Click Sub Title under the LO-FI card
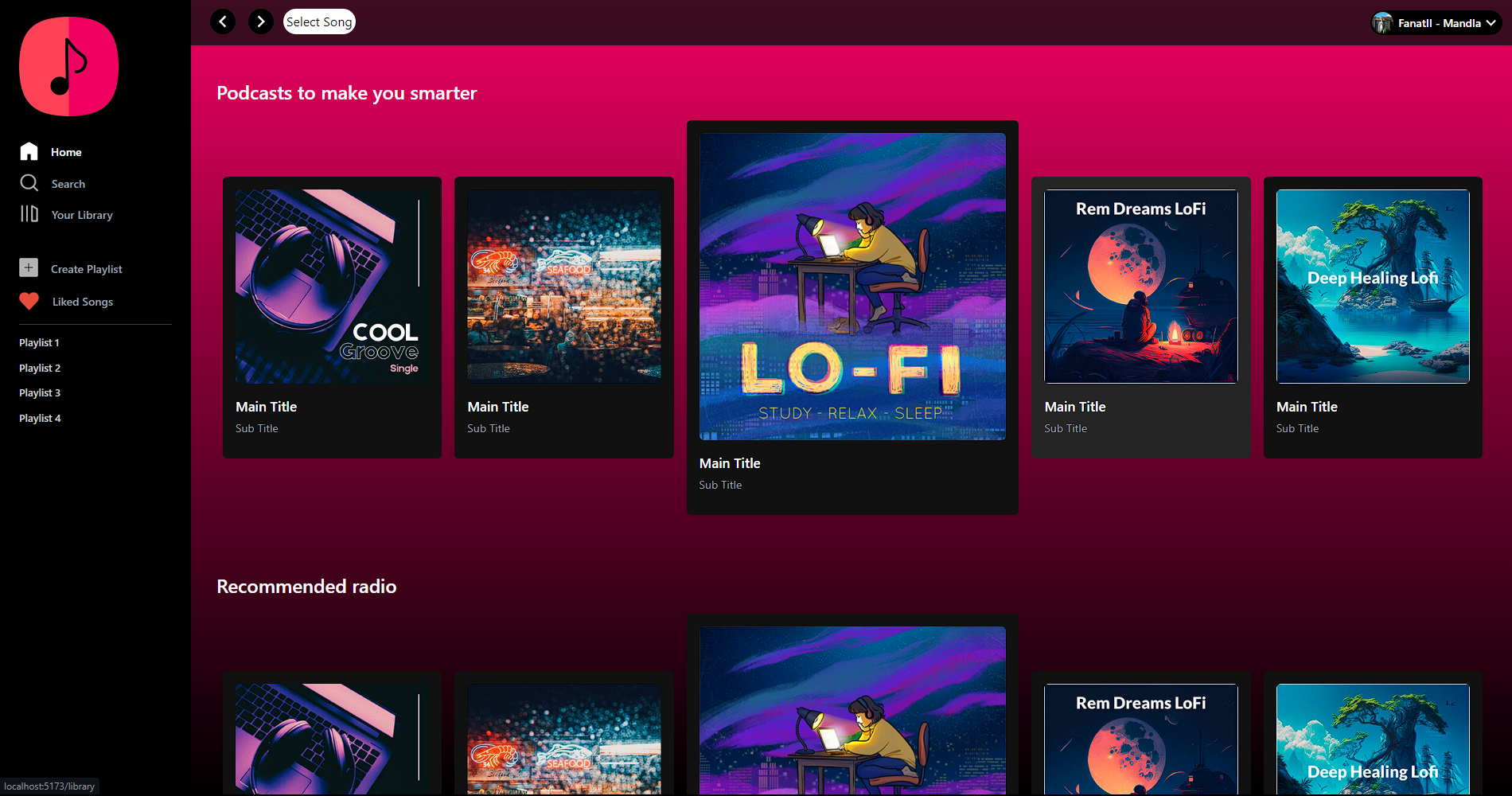This screenshot has height=796, width=1512. click(720, 485)
